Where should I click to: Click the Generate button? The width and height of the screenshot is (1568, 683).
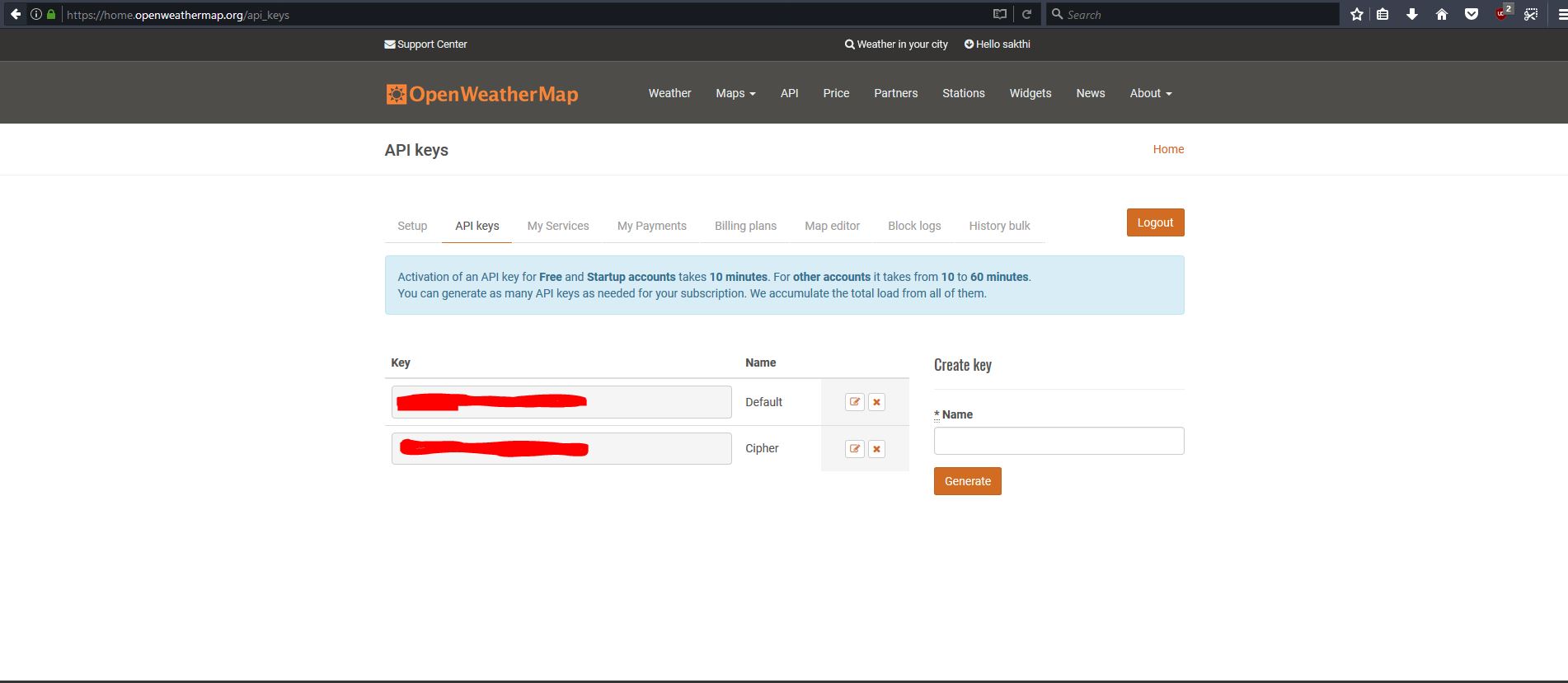pyautogui.click(x=968, y=481)
